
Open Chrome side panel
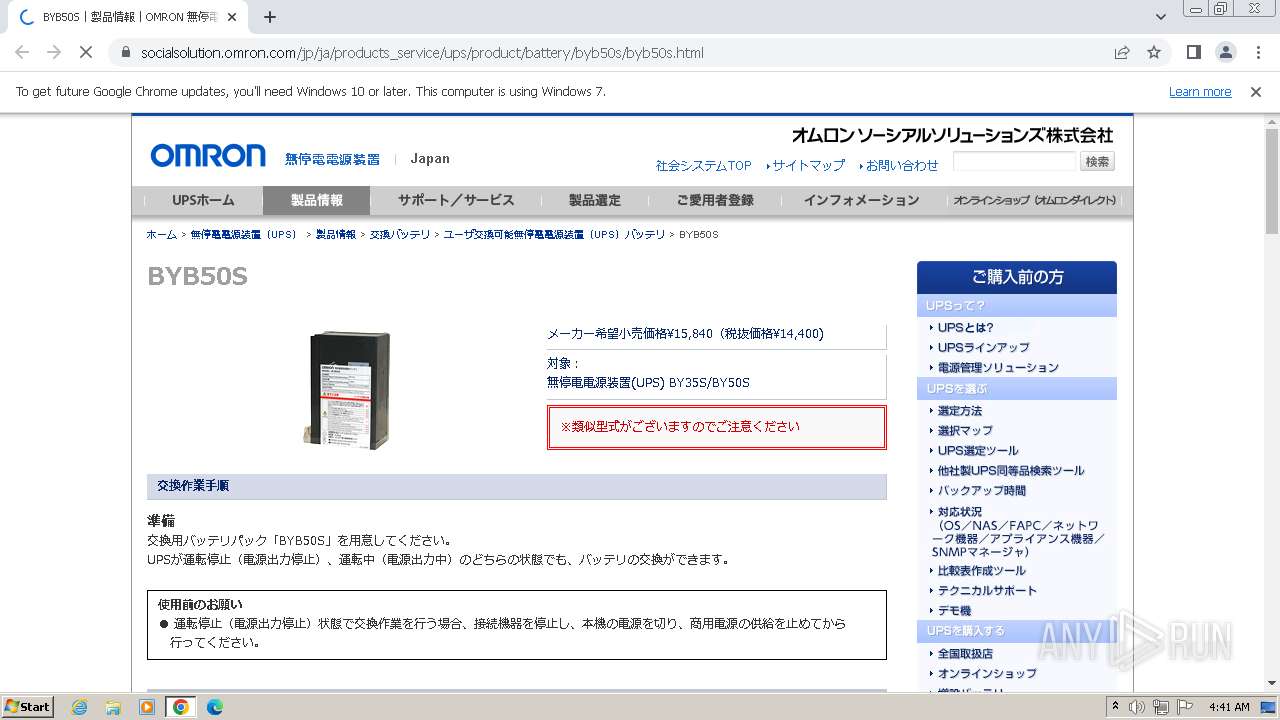point(1193,52)
